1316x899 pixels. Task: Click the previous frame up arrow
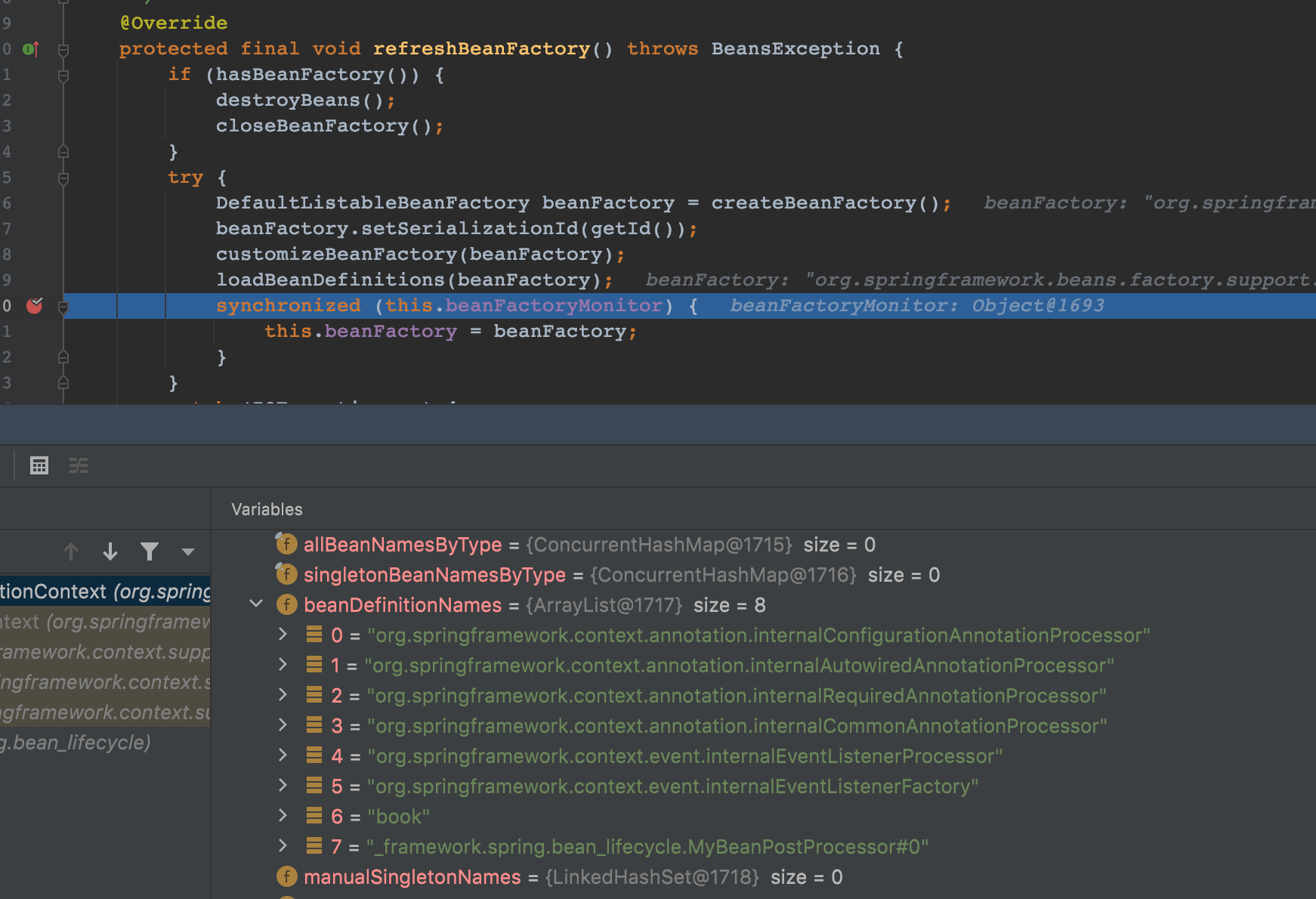[x=71, y=552]
